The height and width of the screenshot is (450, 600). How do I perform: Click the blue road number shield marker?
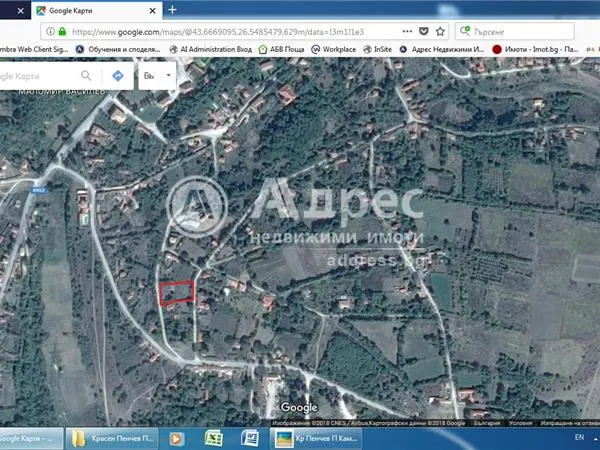coord(39,190)
